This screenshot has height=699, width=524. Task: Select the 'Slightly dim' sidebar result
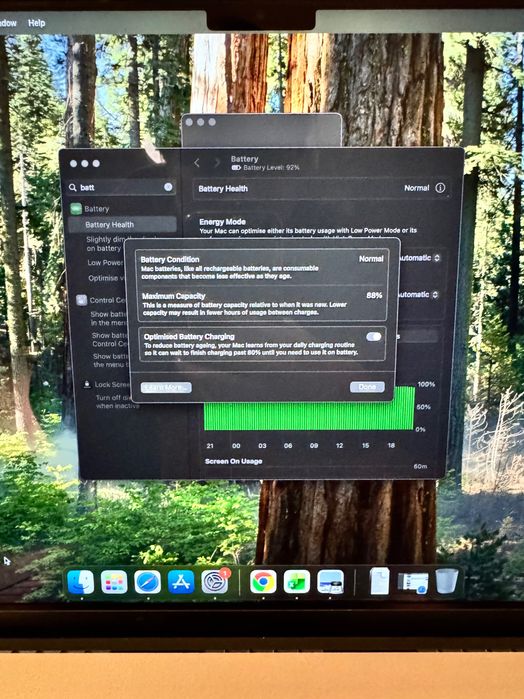pyautogui.click(x=105, y=243)
